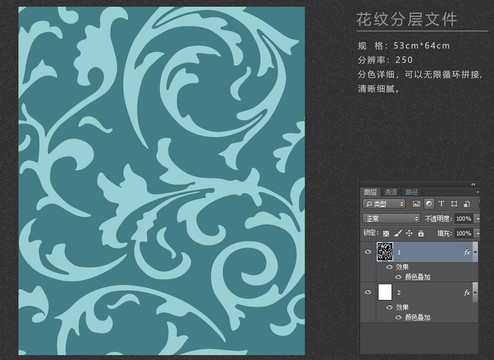Open the 填充 fill slider arrow
The height and width of the screenshot is (360, 494).
[x=477, y=233]
